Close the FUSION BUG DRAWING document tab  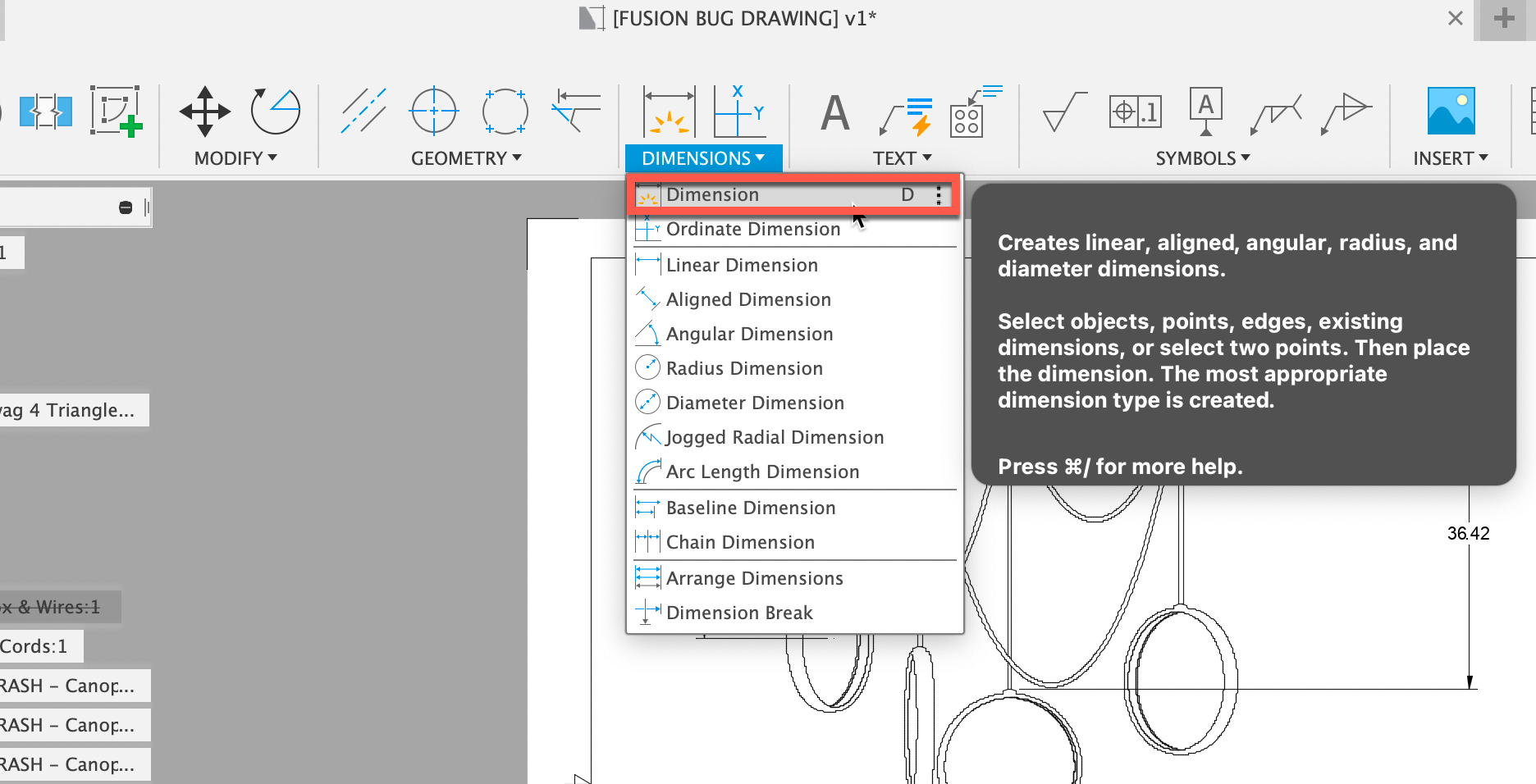1456,18
